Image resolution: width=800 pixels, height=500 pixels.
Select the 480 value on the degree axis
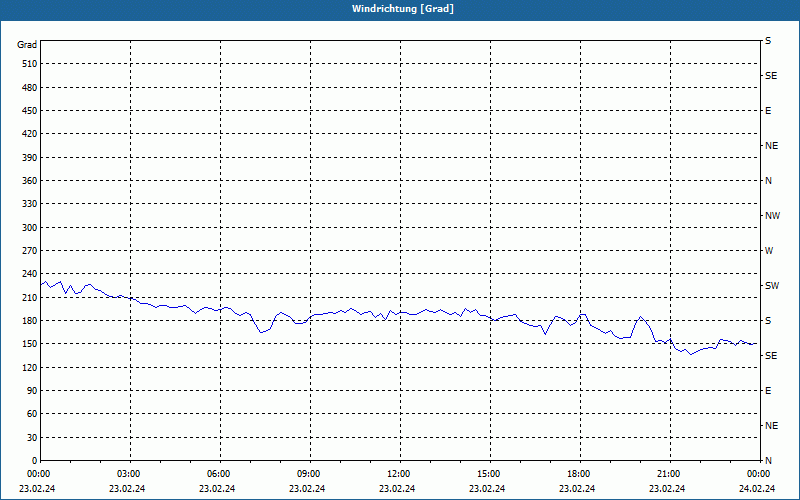point(30,88)
